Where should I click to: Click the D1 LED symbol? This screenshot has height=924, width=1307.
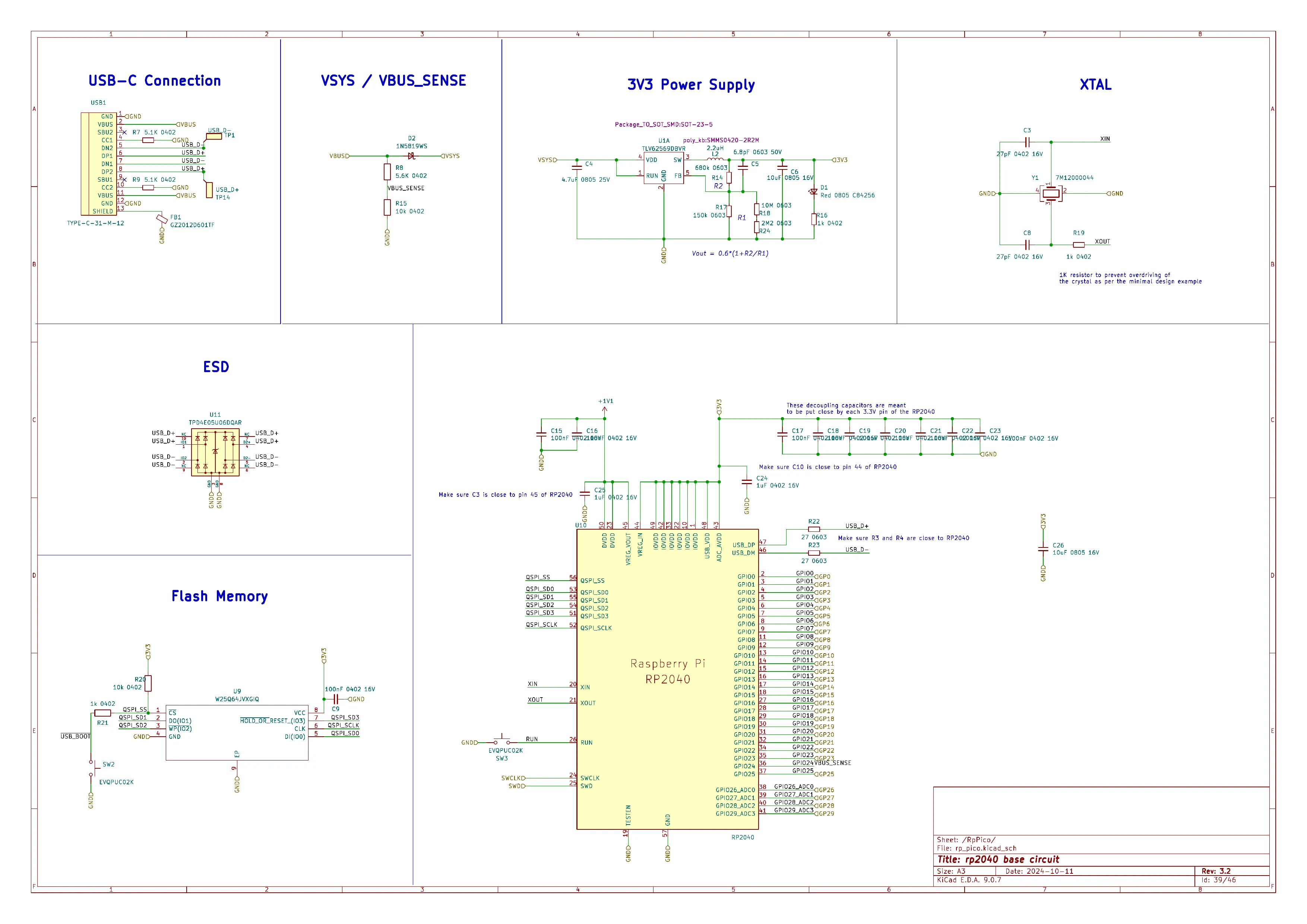click(814, 192)
